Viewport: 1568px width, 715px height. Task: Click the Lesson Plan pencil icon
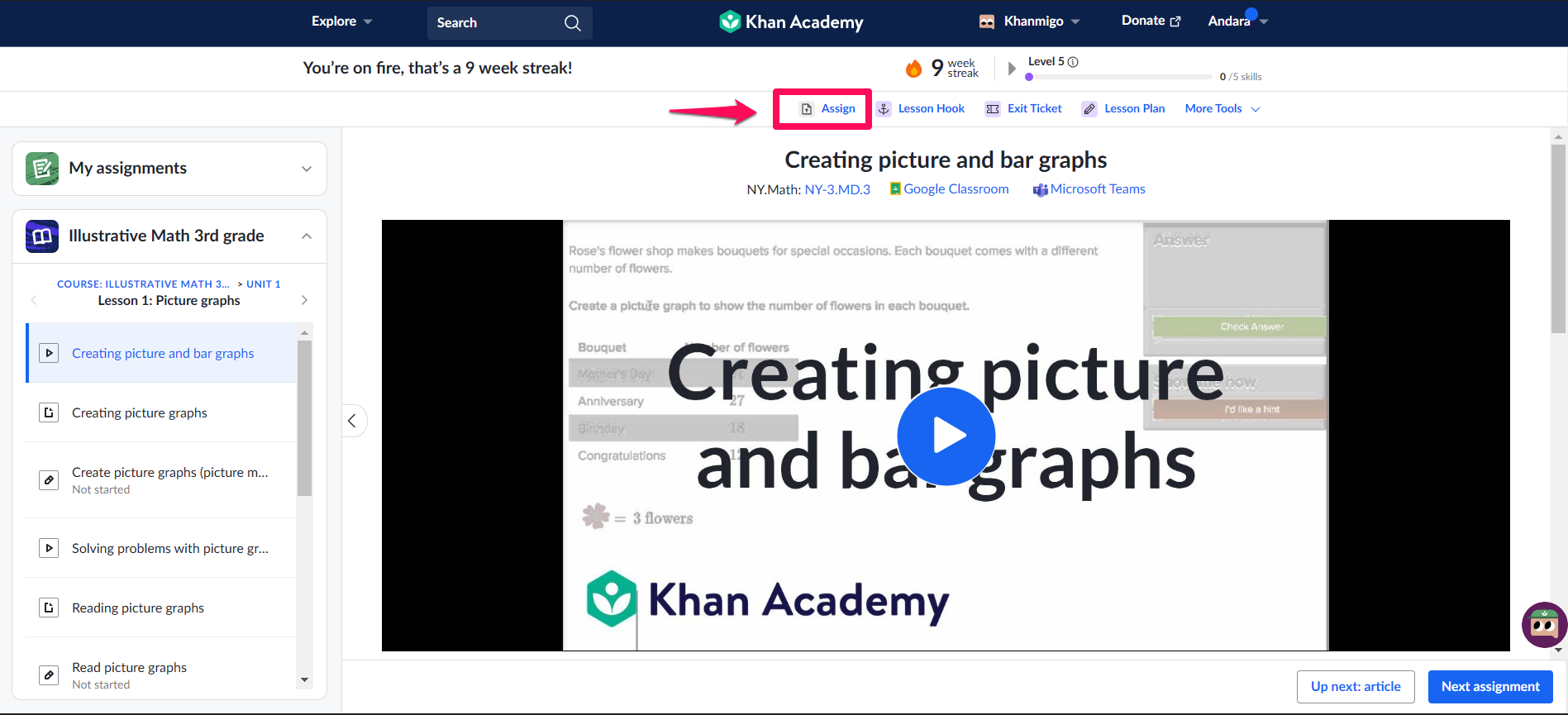[1089, 109]
